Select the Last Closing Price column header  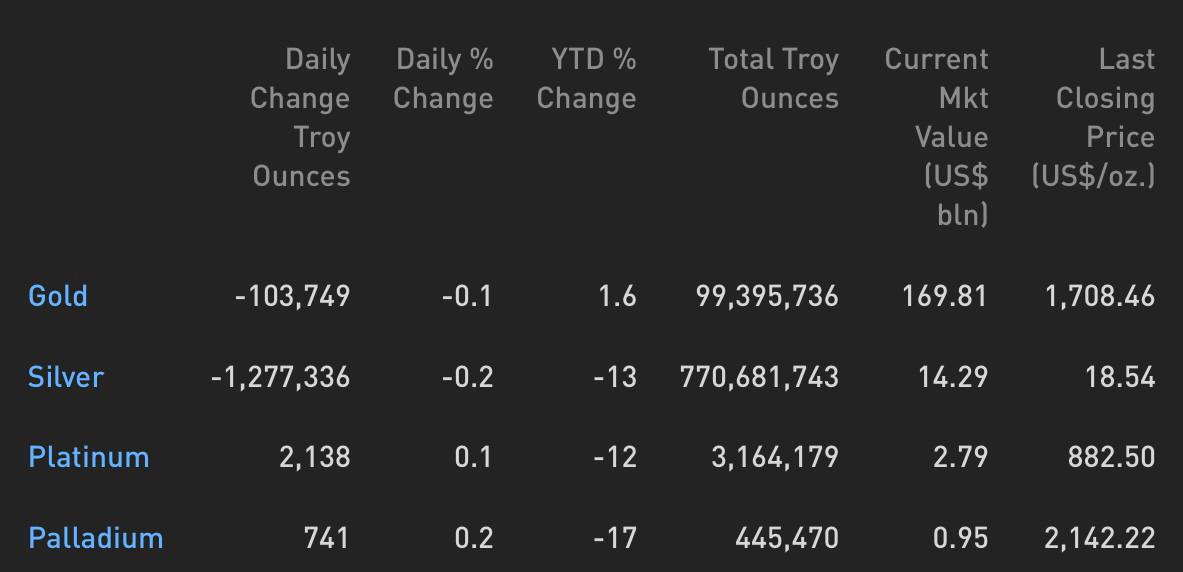tap(1093, 118)
